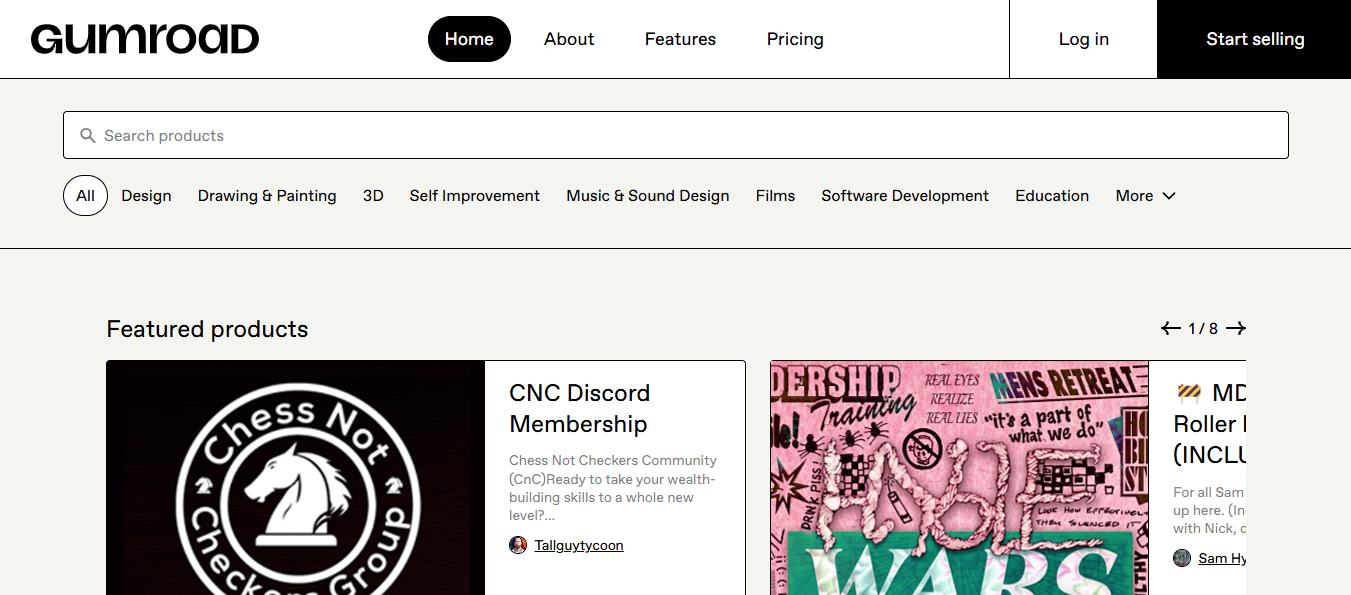Click the Gumroad logo
1351x595 pixels.
coord(145,39)
